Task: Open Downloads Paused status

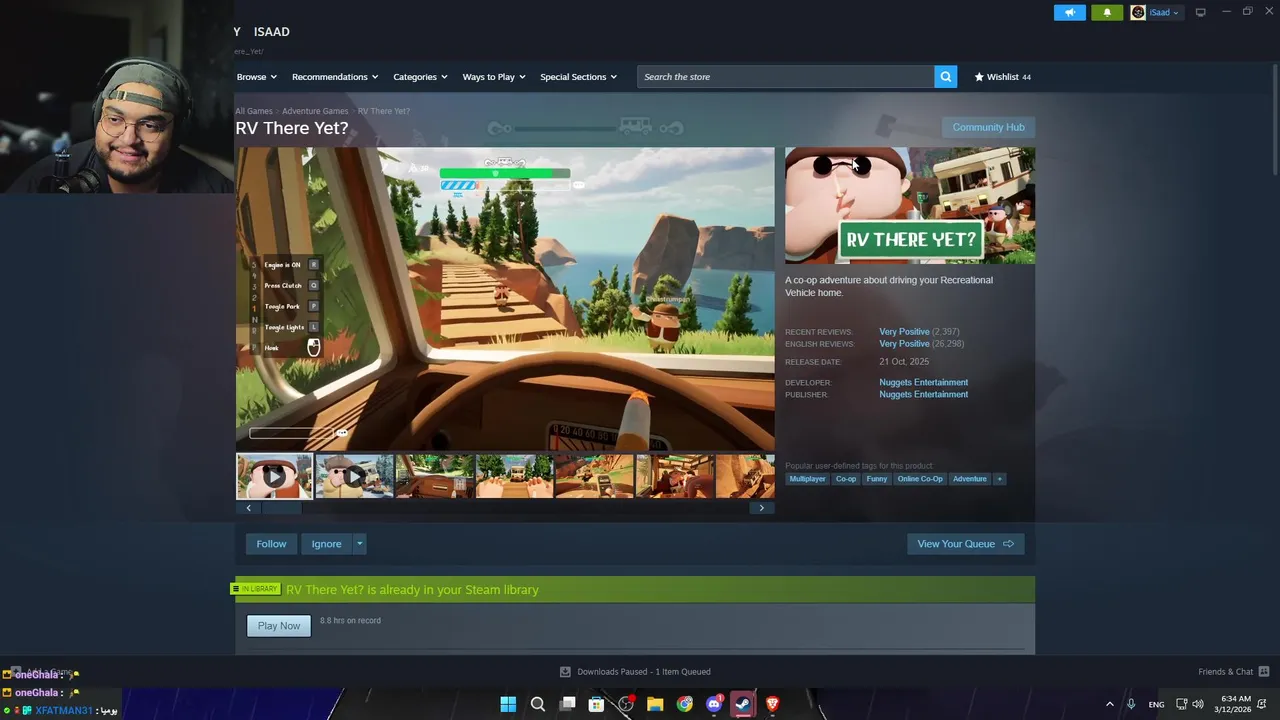Action: (x=635, y=672)
